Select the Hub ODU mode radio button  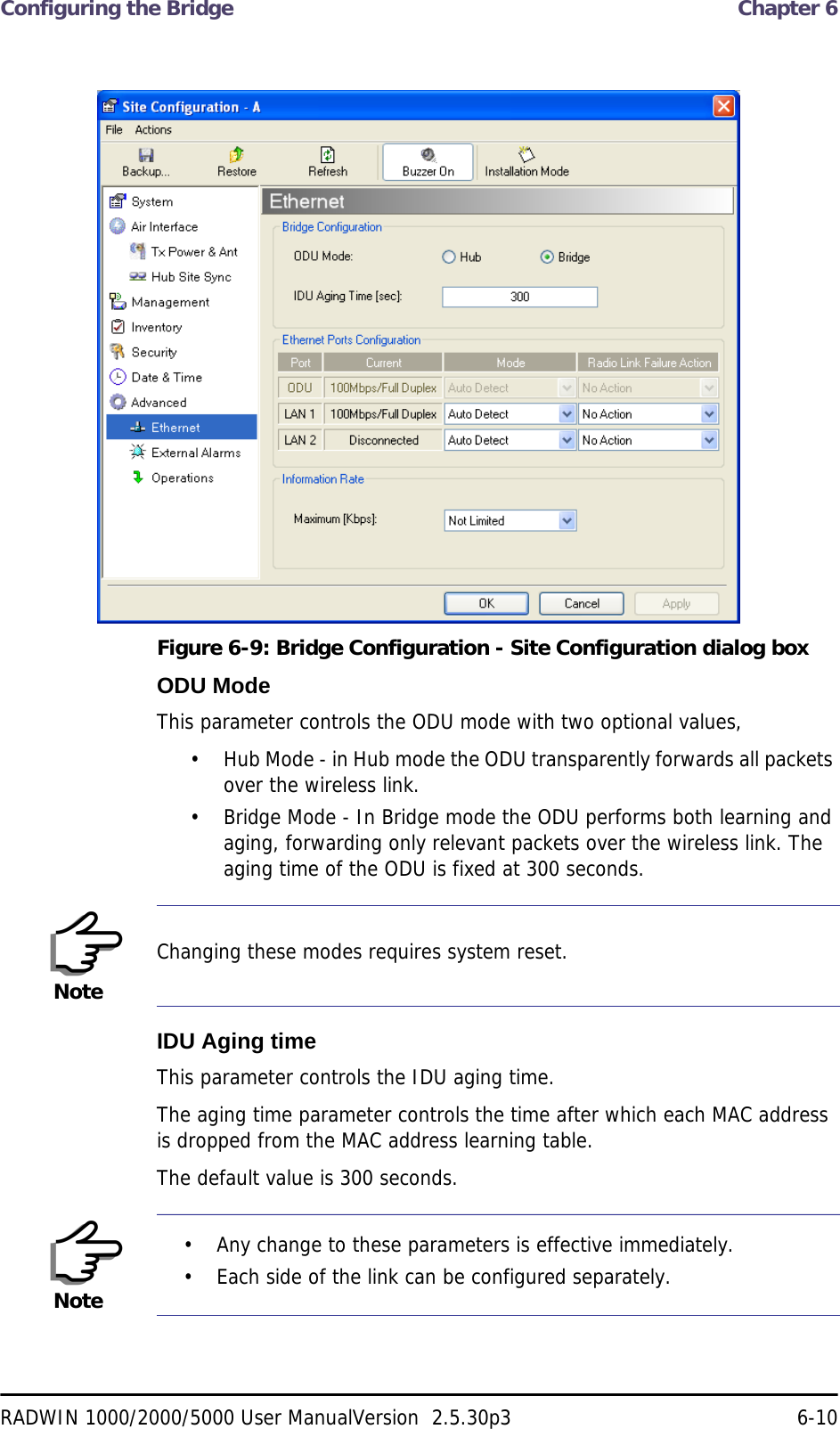click(x=449, y=257)
